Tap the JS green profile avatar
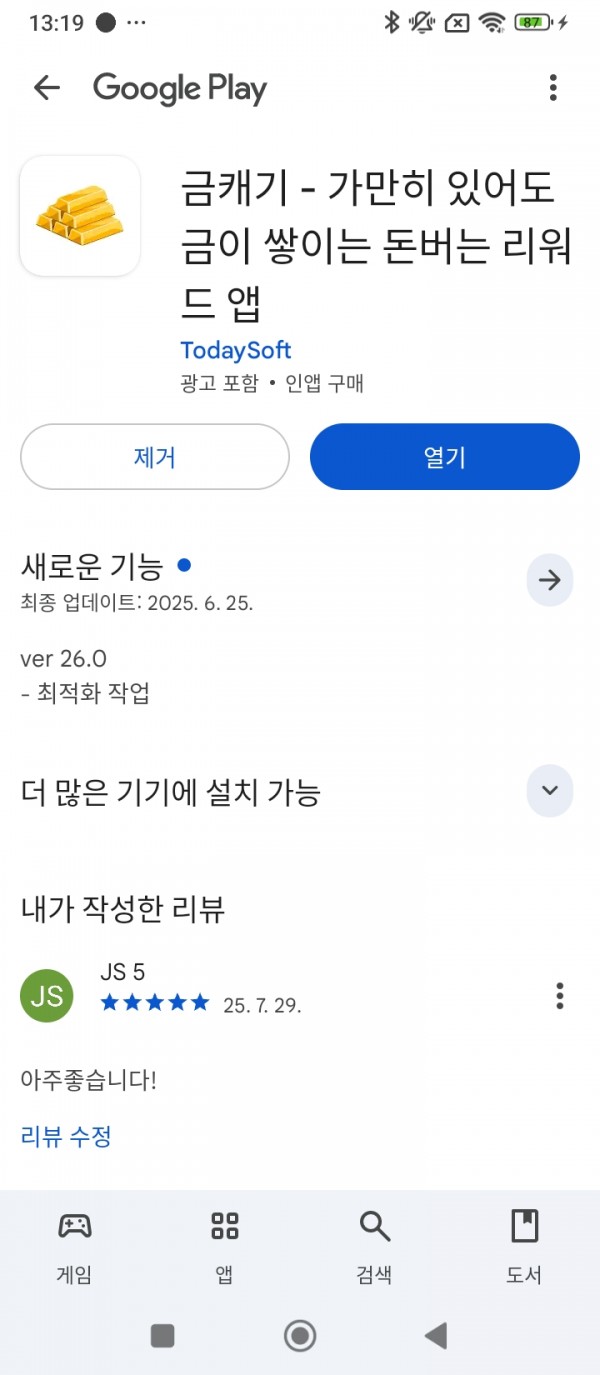The width and height of the screenshot is (600, 1375). pyautogui.click(x=47, y=995)
